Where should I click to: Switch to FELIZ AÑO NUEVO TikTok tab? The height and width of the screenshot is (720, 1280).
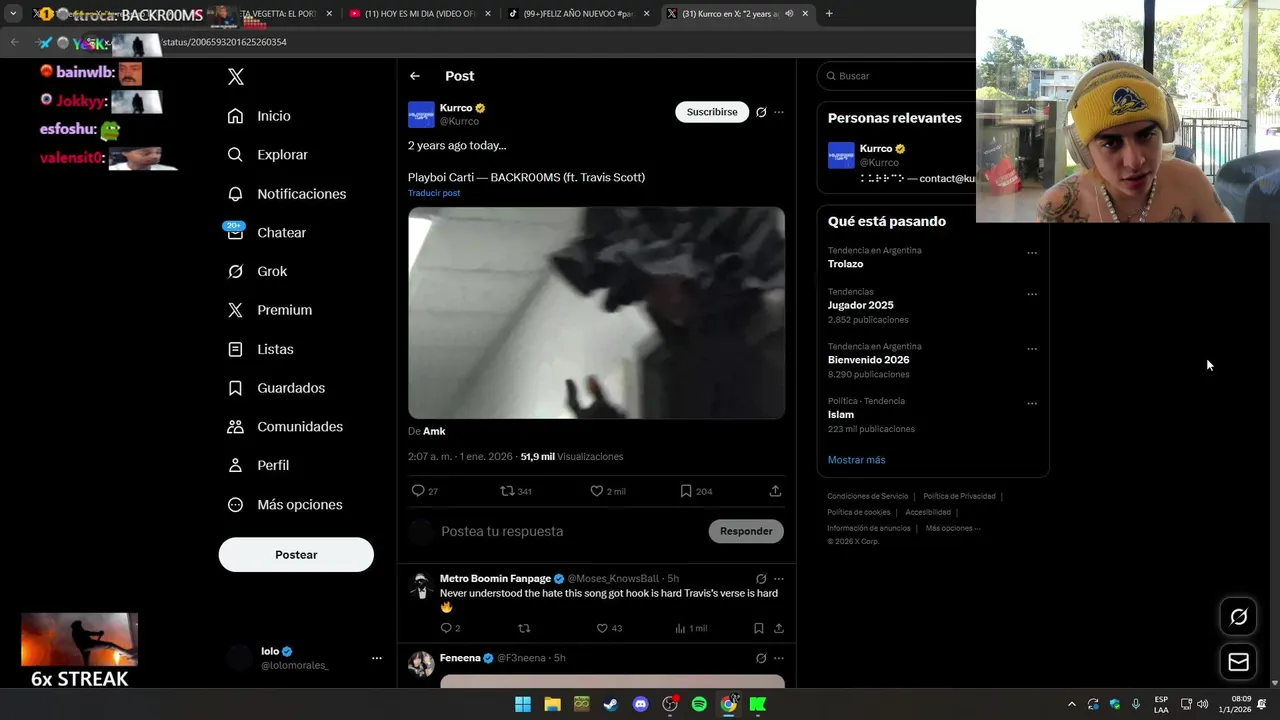(577, 14)
